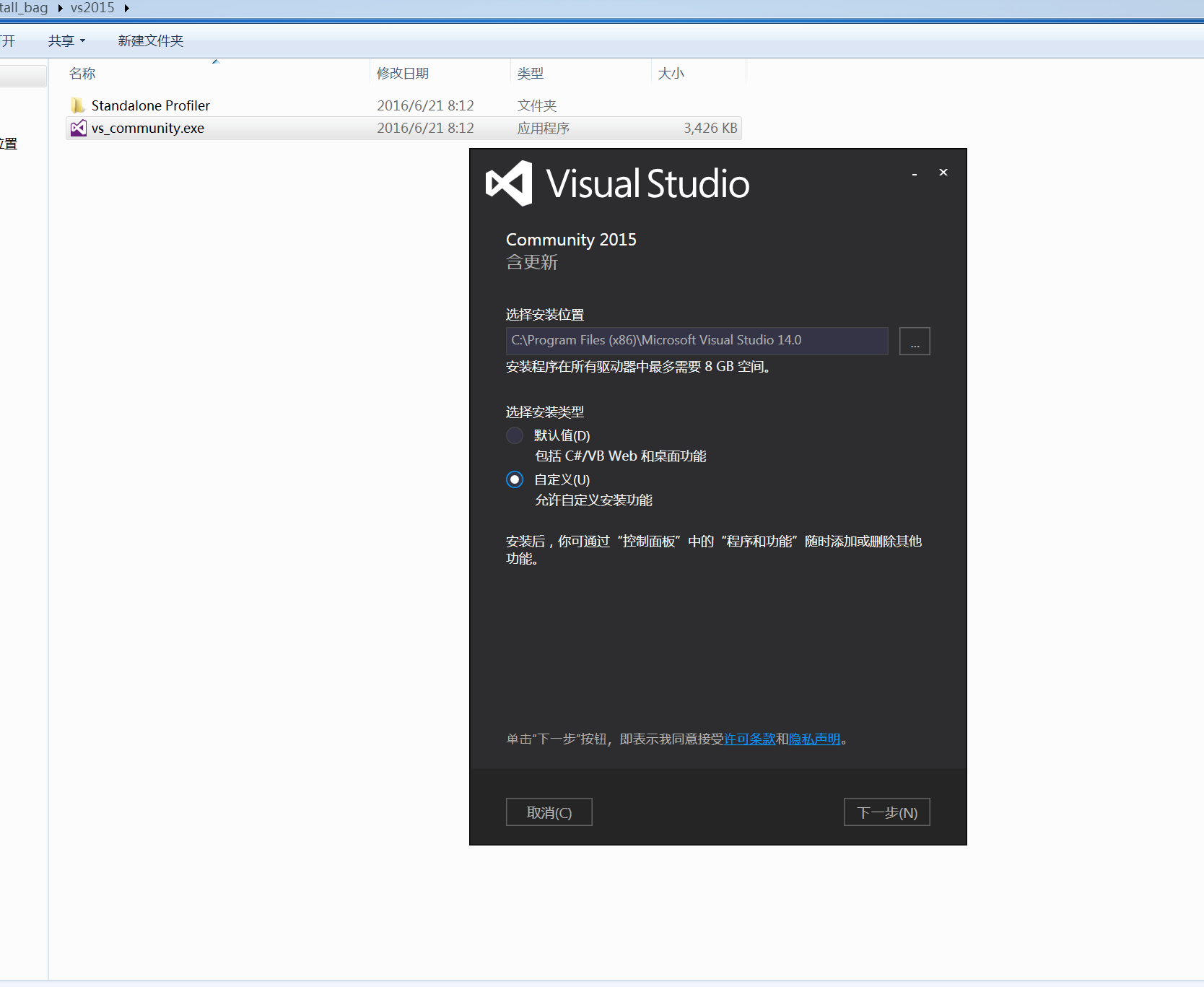Click the install location path field
This screenshot has height=987, width=1204.
(697, 341)
